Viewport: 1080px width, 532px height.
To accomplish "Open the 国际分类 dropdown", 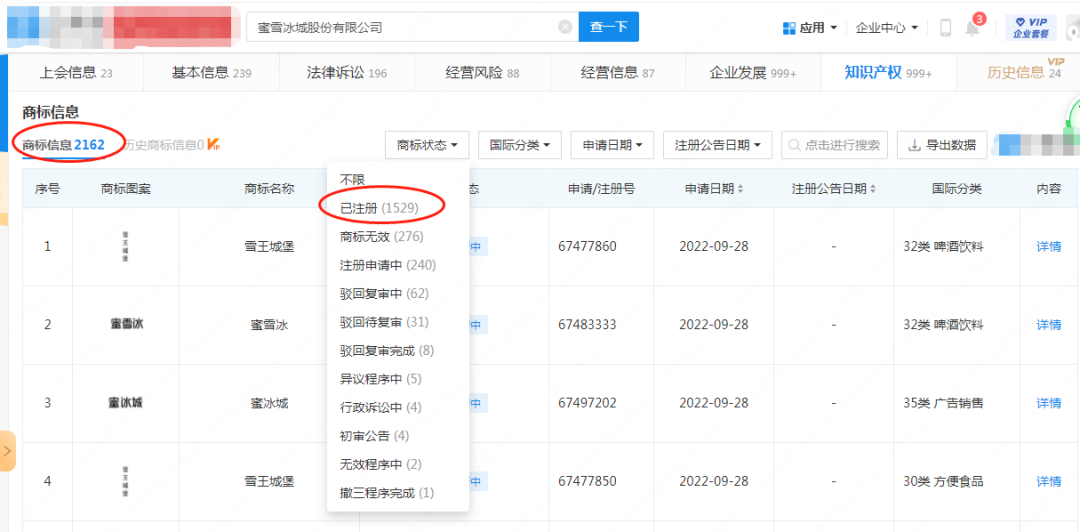I will (520, 145).
